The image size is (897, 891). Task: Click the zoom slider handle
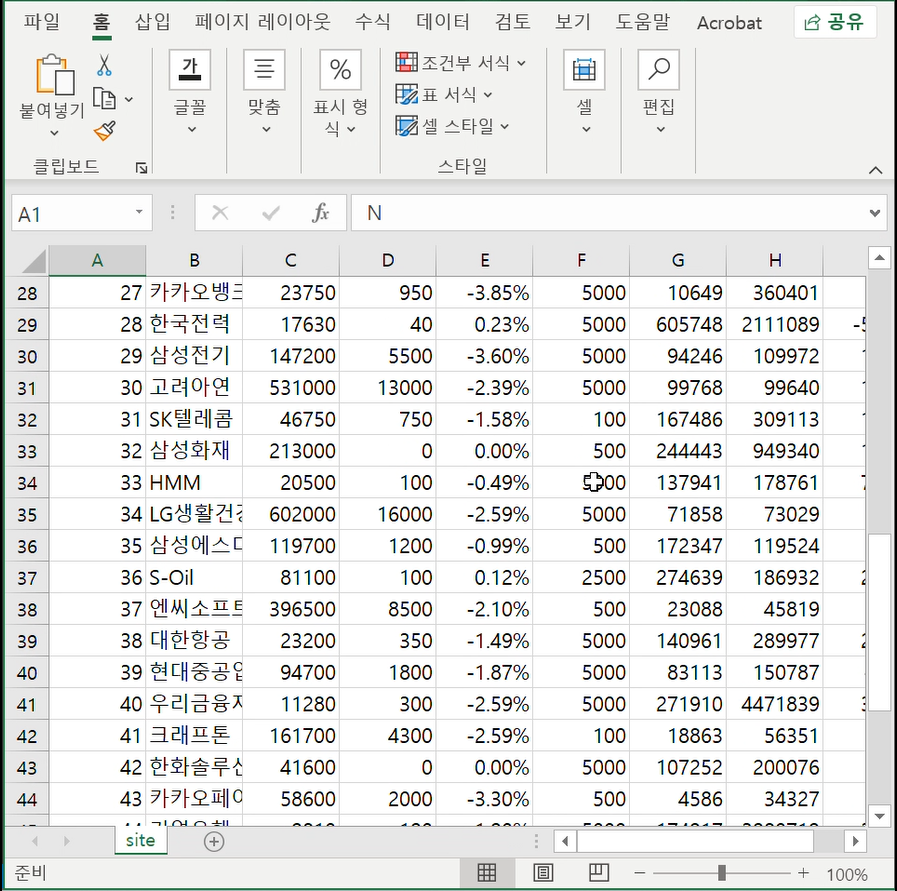tap(722, 873)
